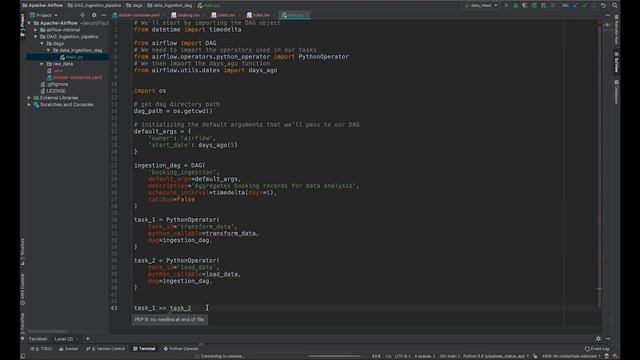Hide the Project panel with the minus icon
This screenshot has height=360, width=640.
[x=104, y=15]
